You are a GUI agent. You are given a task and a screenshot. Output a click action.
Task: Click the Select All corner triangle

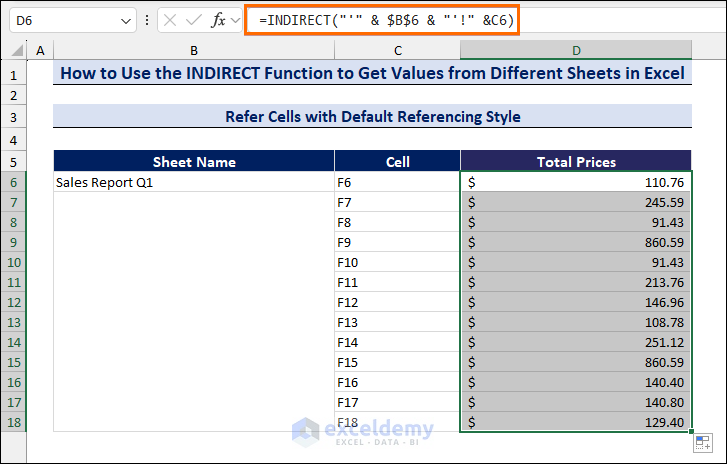(15, 50)
